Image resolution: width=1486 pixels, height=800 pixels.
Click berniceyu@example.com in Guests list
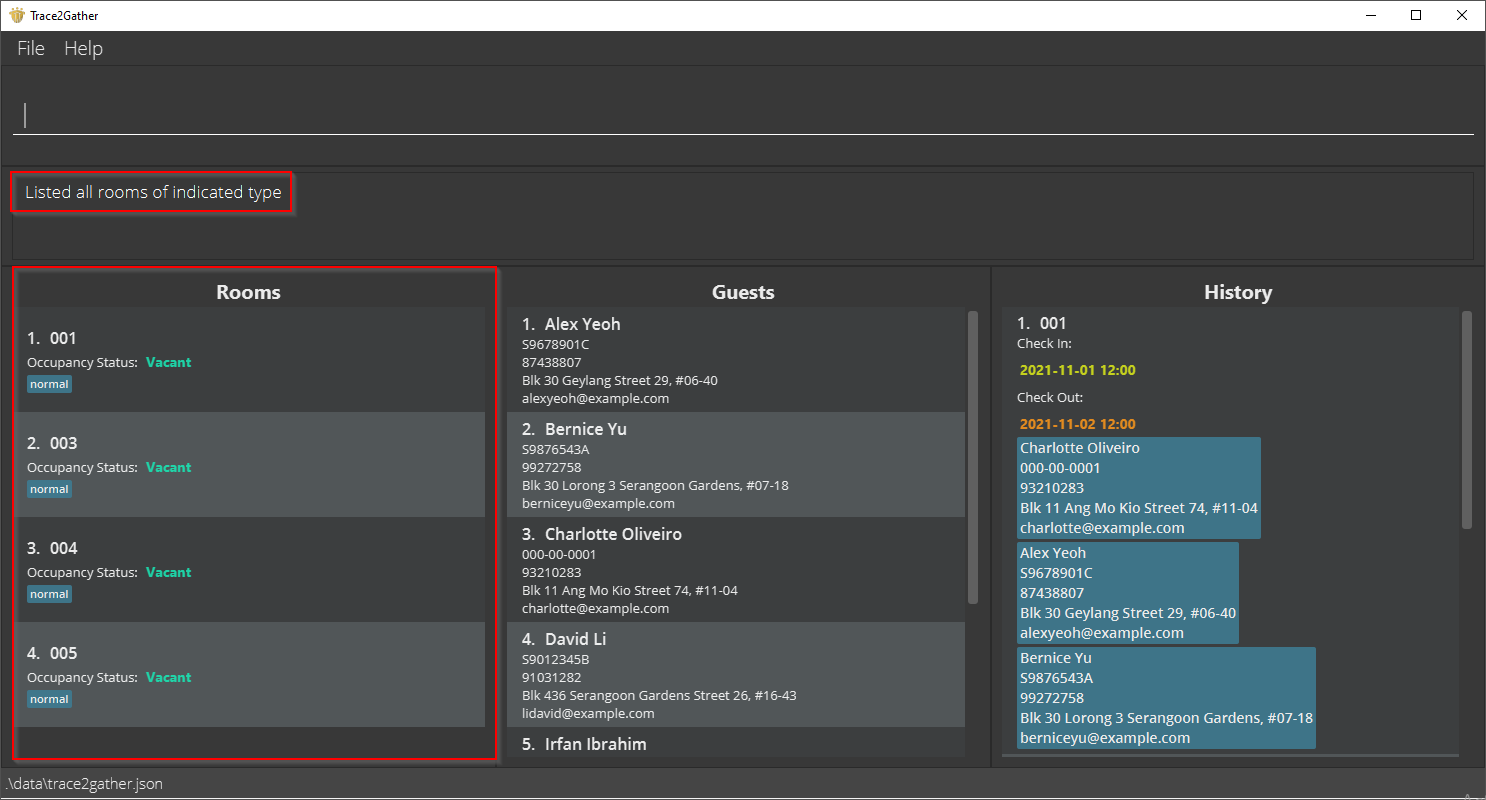598,503
